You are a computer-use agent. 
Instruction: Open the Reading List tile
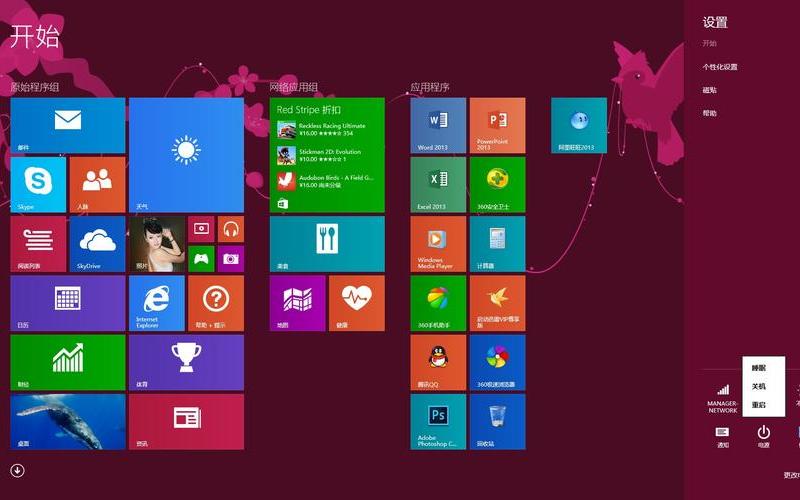(x=38, y=244)
